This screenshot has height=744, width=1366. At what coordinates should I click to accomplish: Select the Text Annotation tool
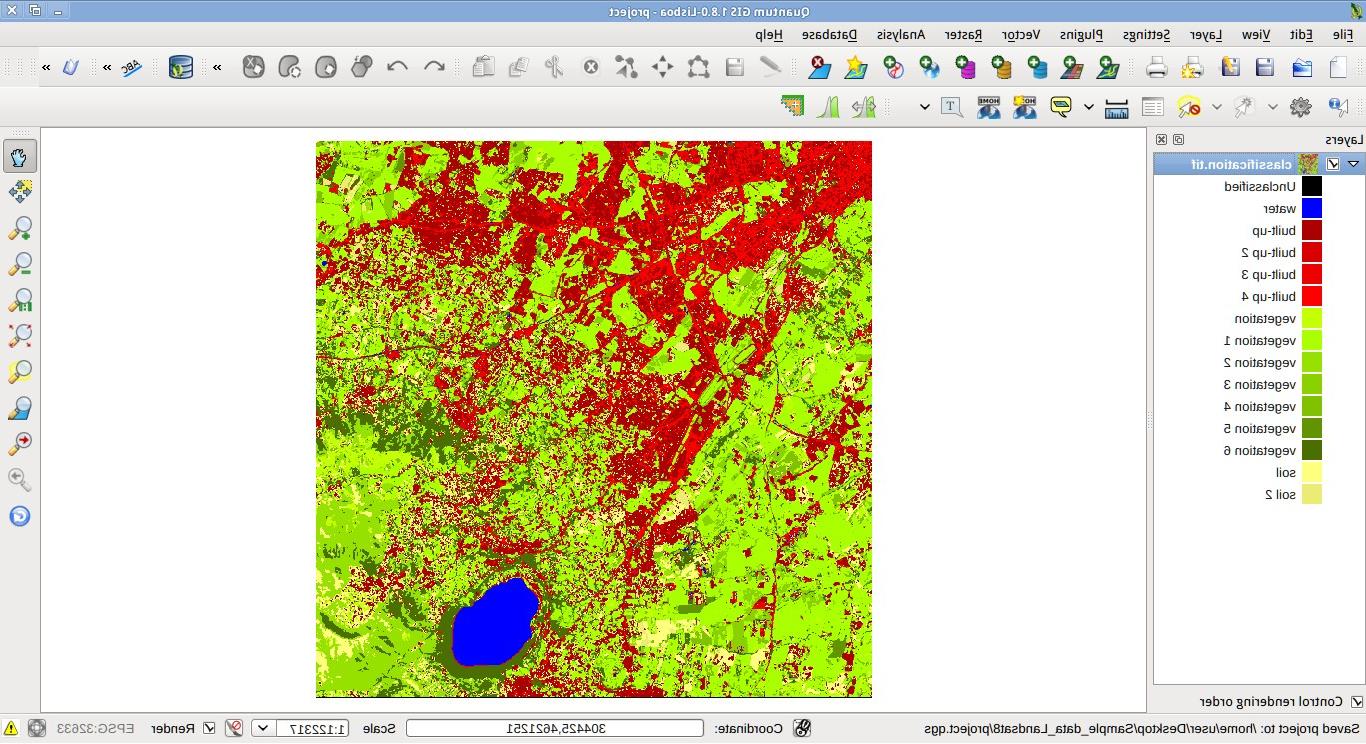tap(951, 107)
